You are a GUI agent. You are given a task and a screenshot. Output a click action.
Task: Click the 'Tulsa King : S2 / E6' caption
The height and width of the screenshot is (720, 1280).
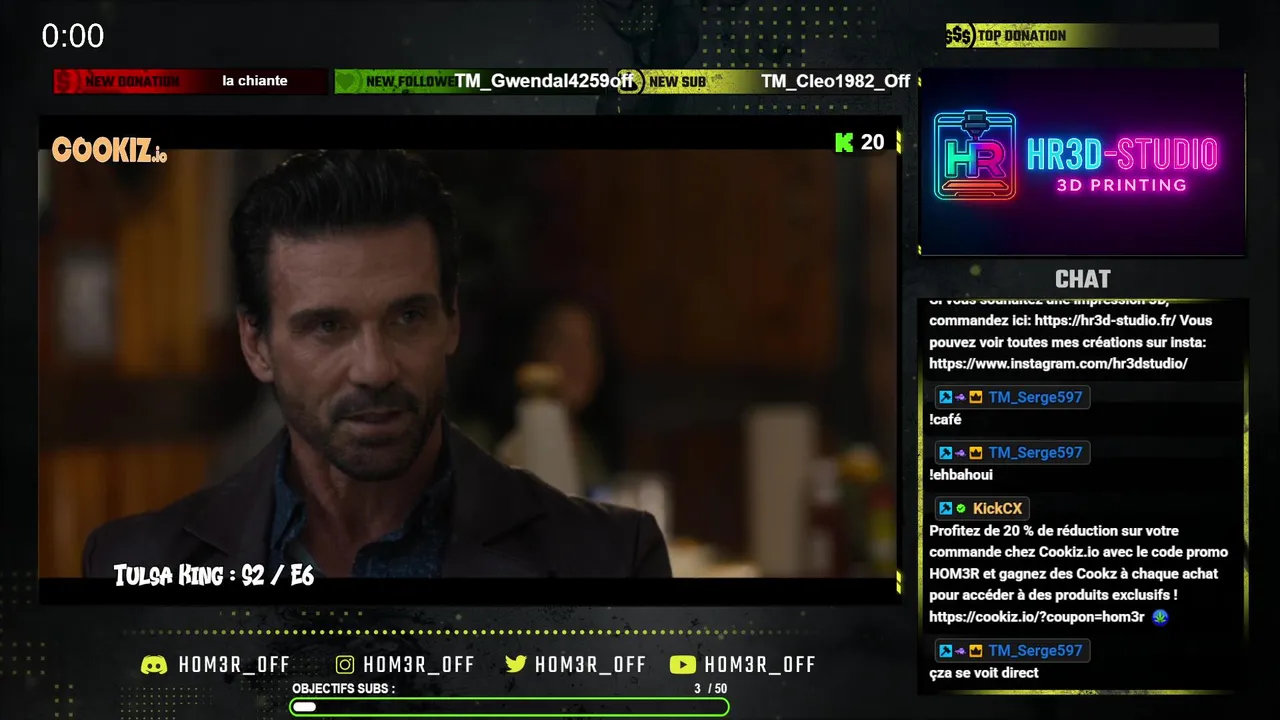pyautogui.click(x=214, y=575)
